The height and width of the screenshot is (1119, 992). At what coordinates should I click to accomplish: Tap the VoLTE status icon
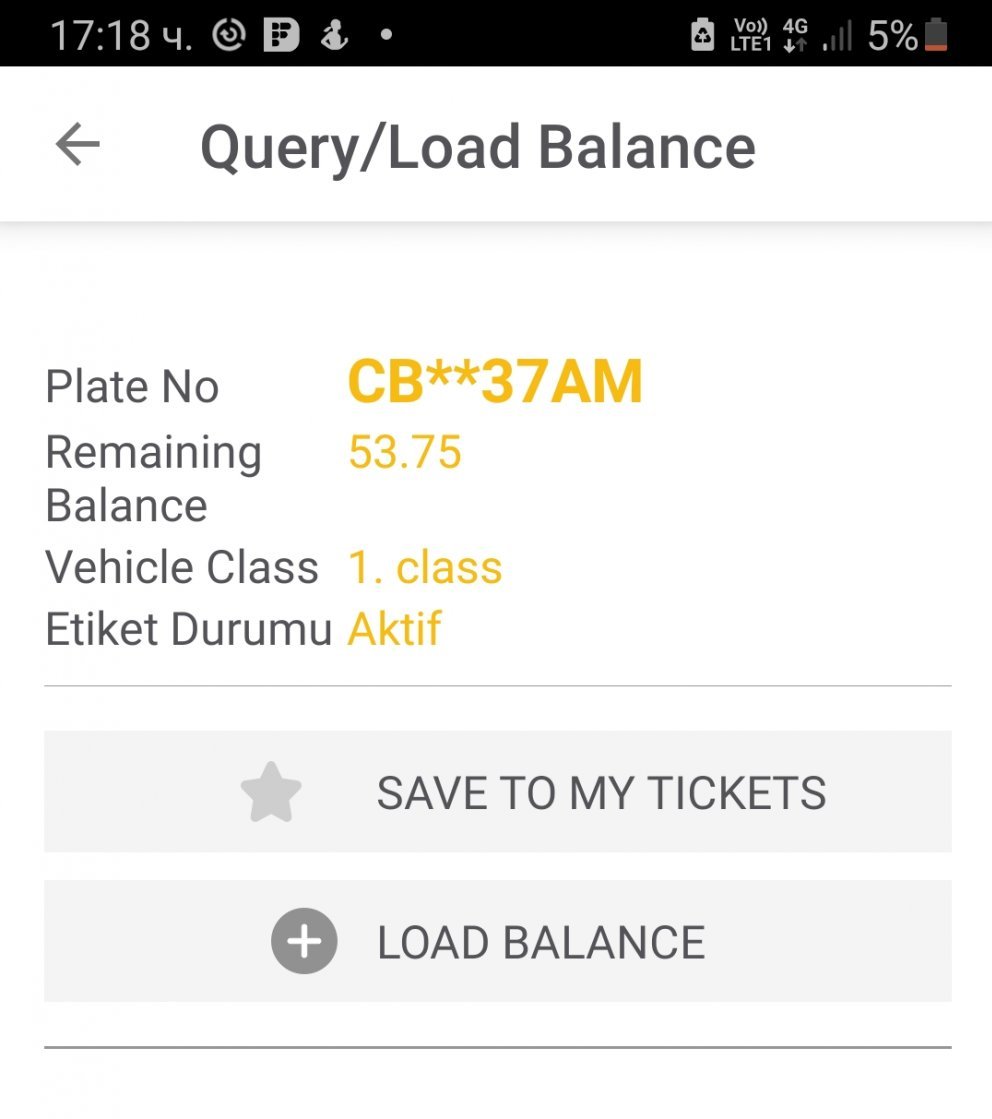(x=750, y=35)
